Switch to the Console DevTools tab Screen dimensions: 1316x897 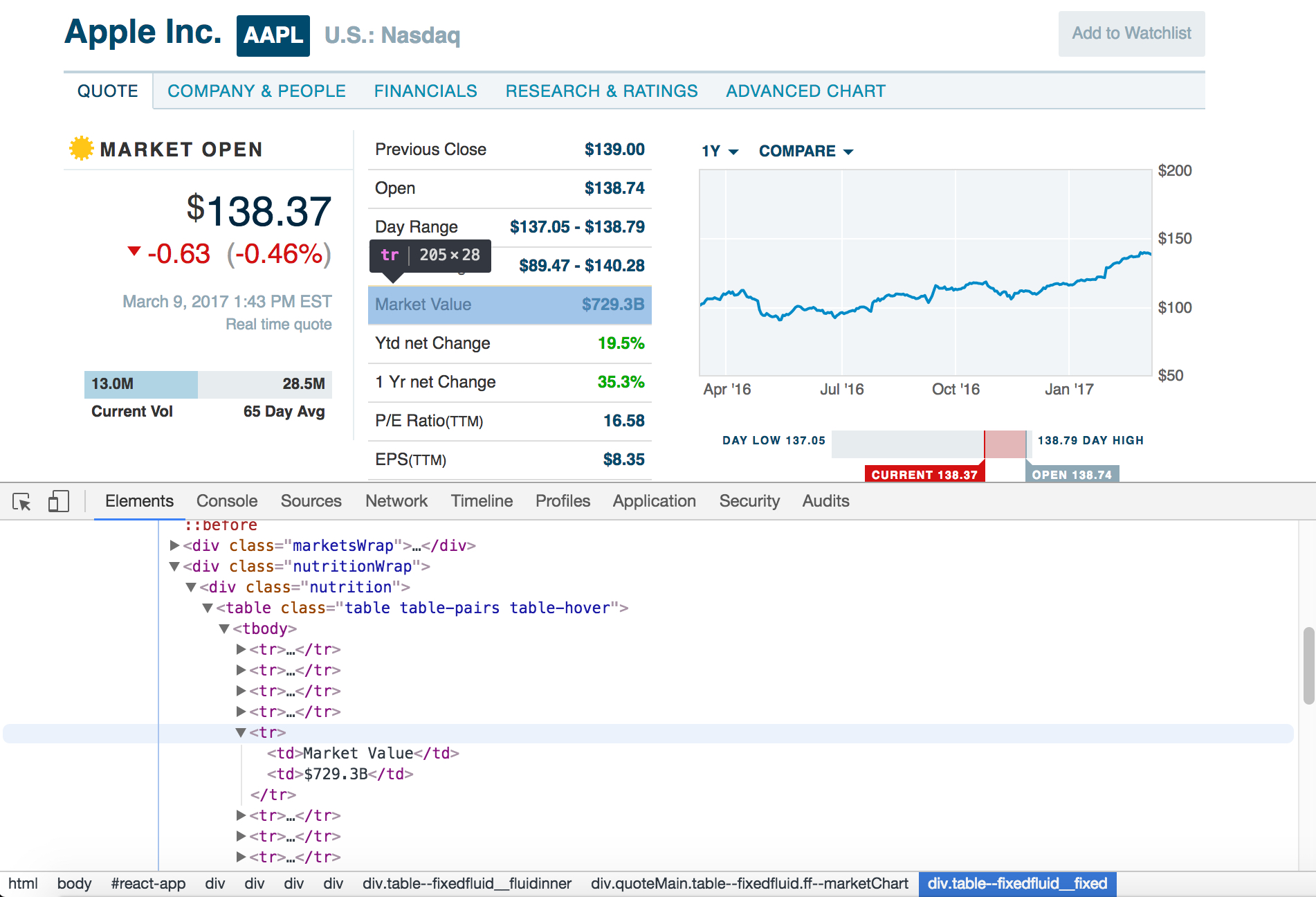(x=227, y=501)
